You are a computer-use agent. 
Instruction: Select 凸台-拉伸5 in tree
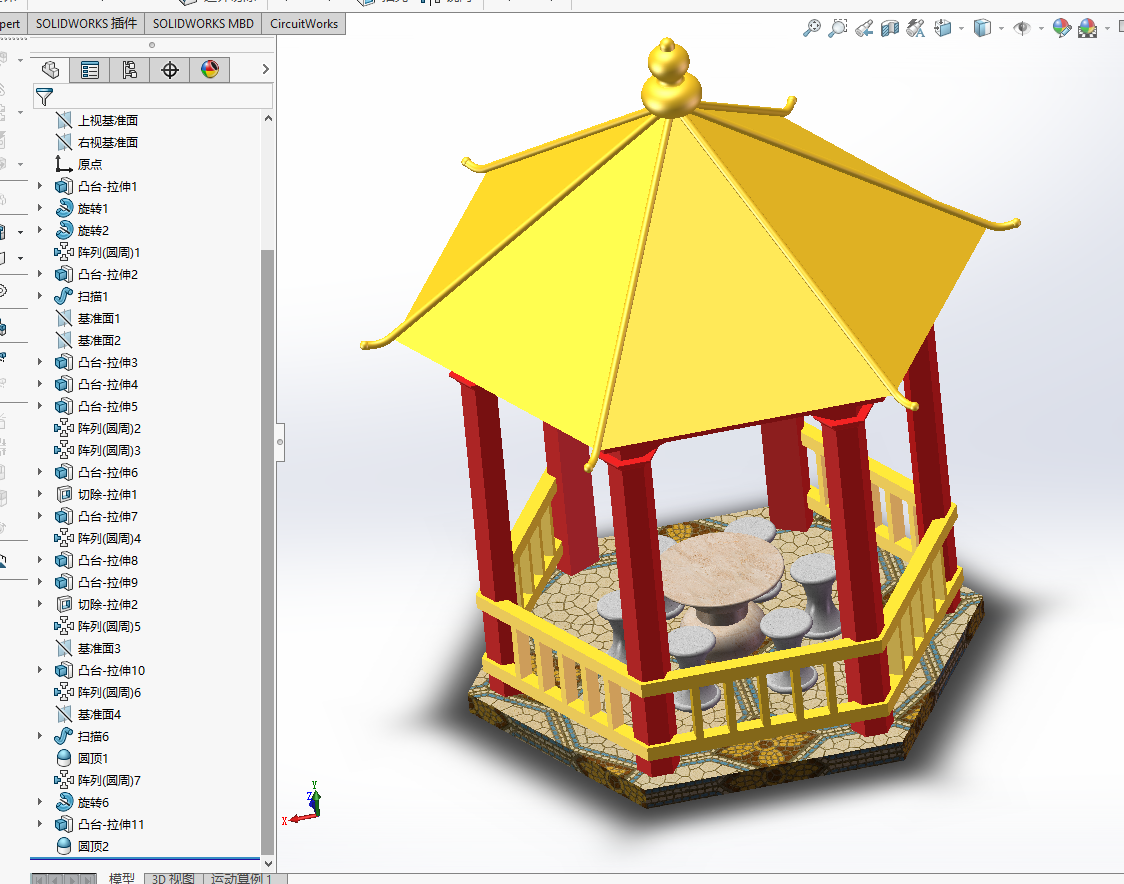coord(108,407)
